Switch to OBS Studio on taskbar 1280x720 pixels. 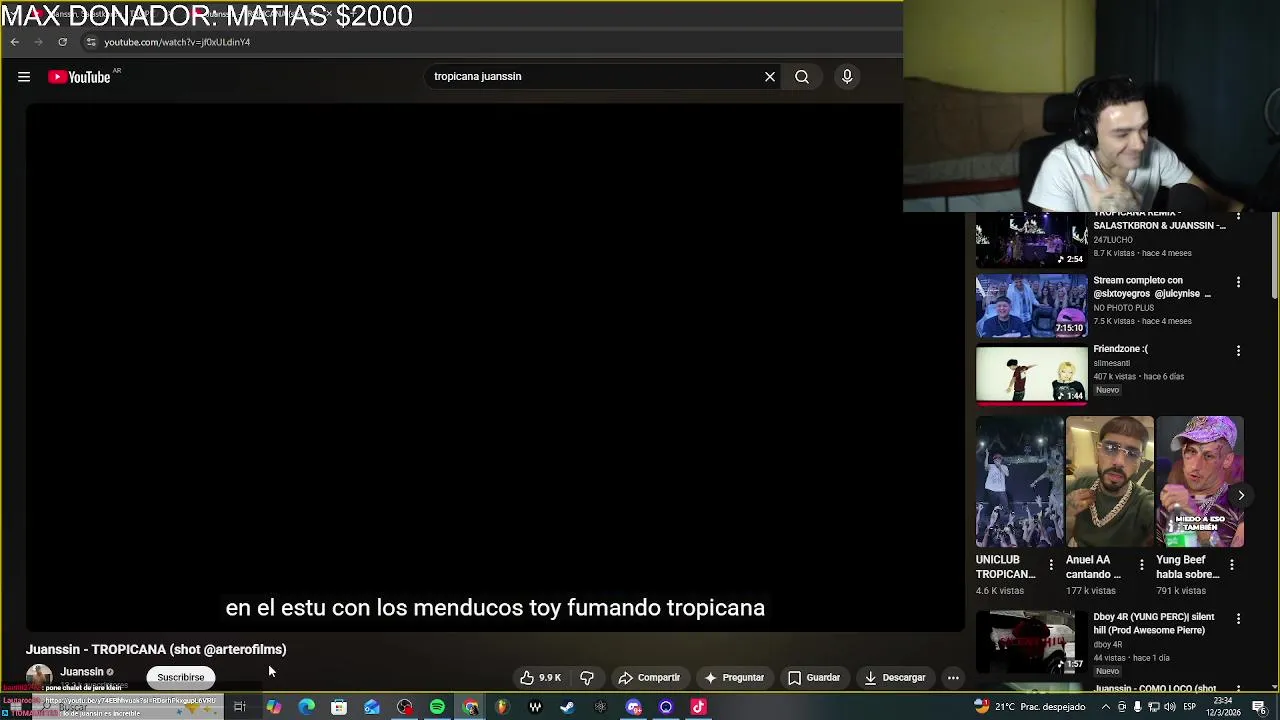(405, 707)
